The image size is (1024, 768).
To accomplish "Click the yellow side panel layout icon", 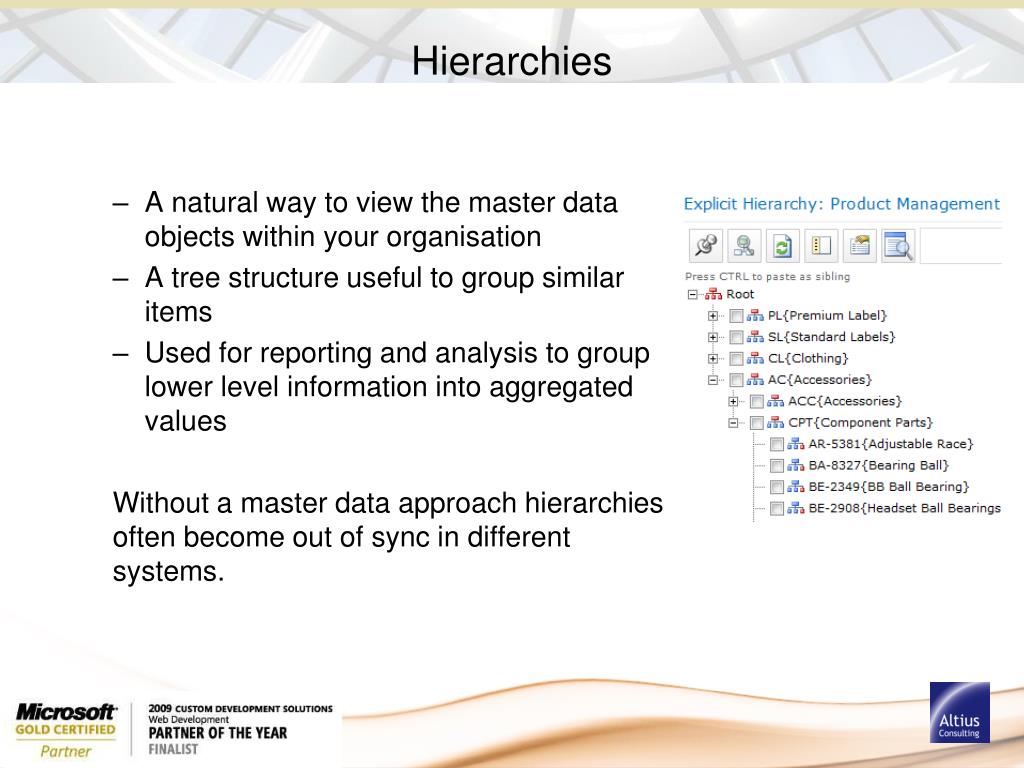I will click(x=821, y=246).
